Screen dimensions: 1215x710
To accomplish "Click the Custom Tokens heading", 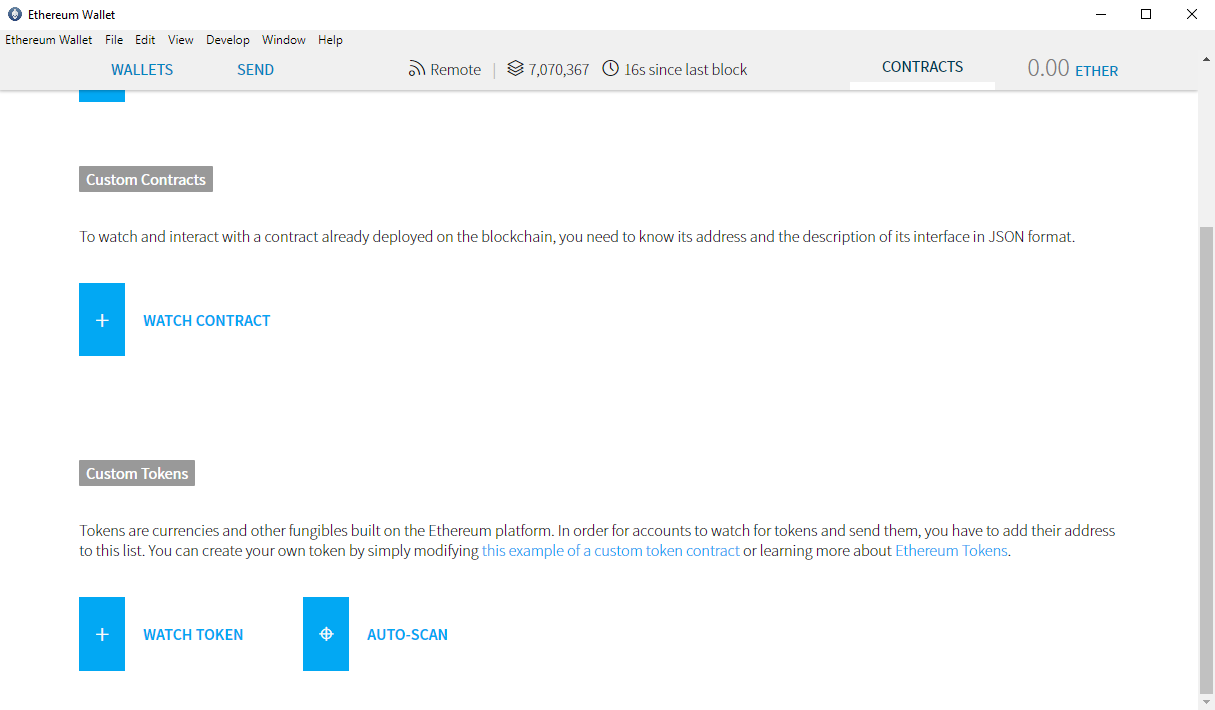I will (x=137, y=474).
